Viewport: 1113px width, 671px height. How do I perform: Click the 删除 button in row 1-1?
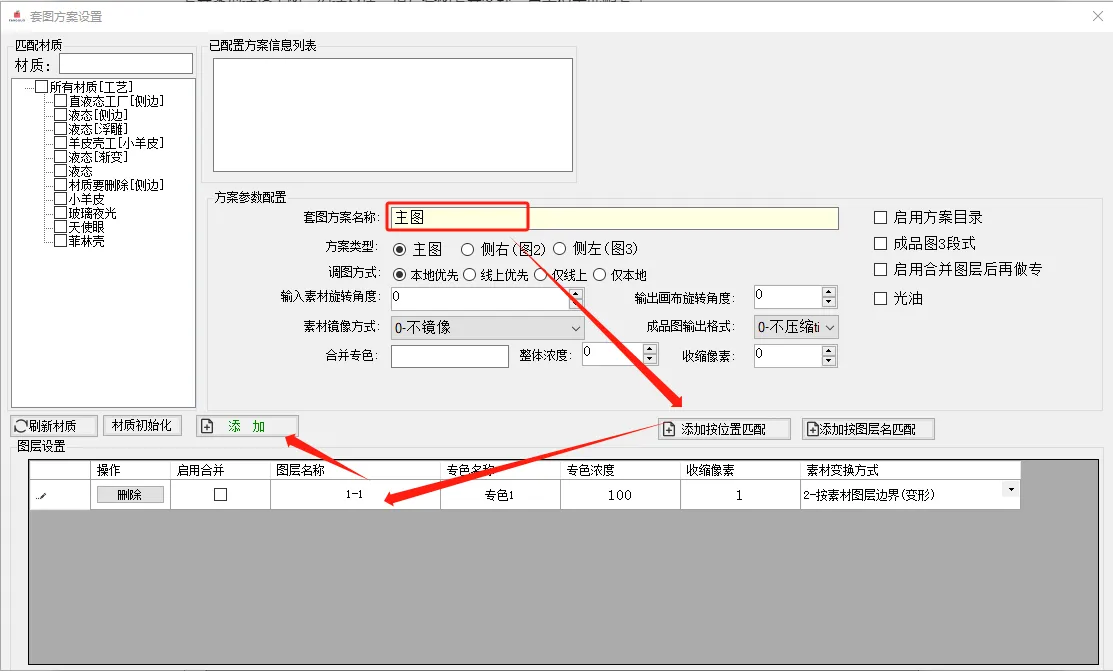click(x=130, y=495)
